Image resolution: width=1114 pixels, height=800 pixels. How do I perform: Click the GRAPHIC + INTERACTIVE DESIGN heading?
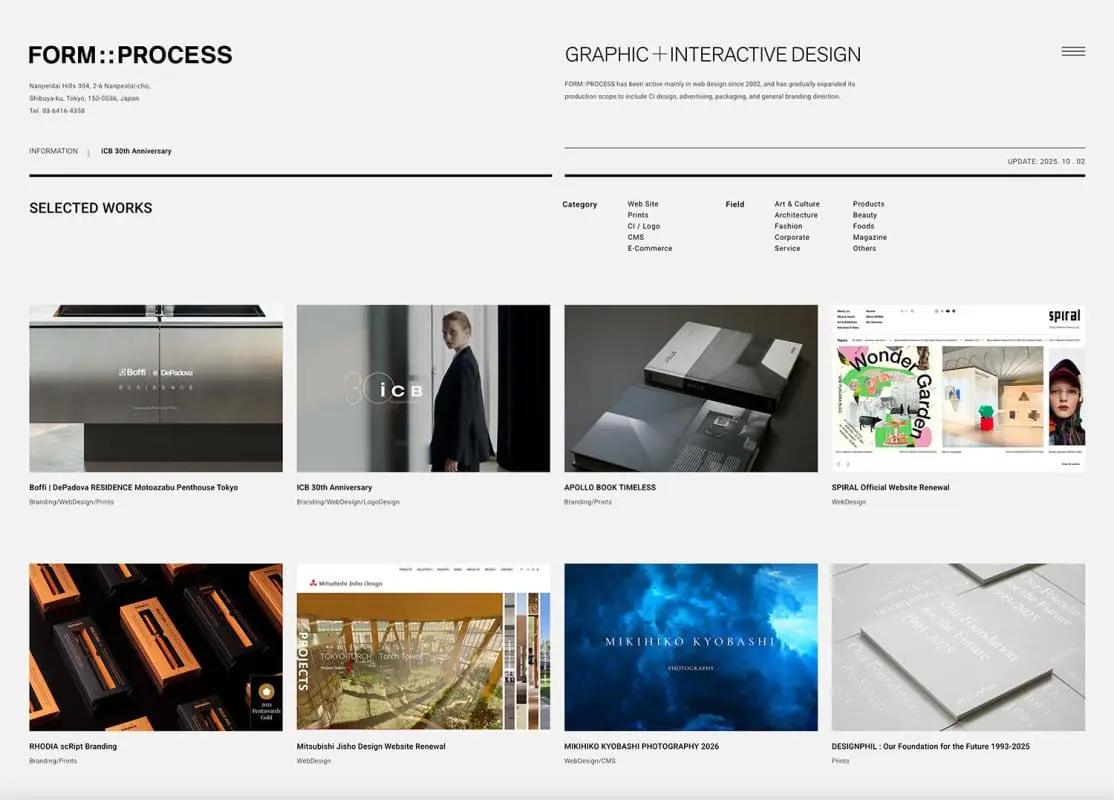[x=713, y=55]
